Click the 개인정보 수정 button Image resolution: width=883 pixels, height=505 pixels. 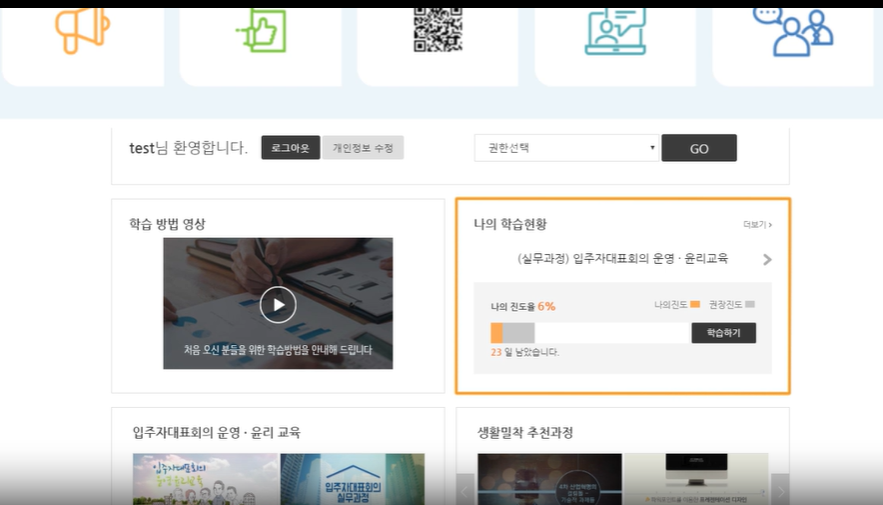(363, 148)
